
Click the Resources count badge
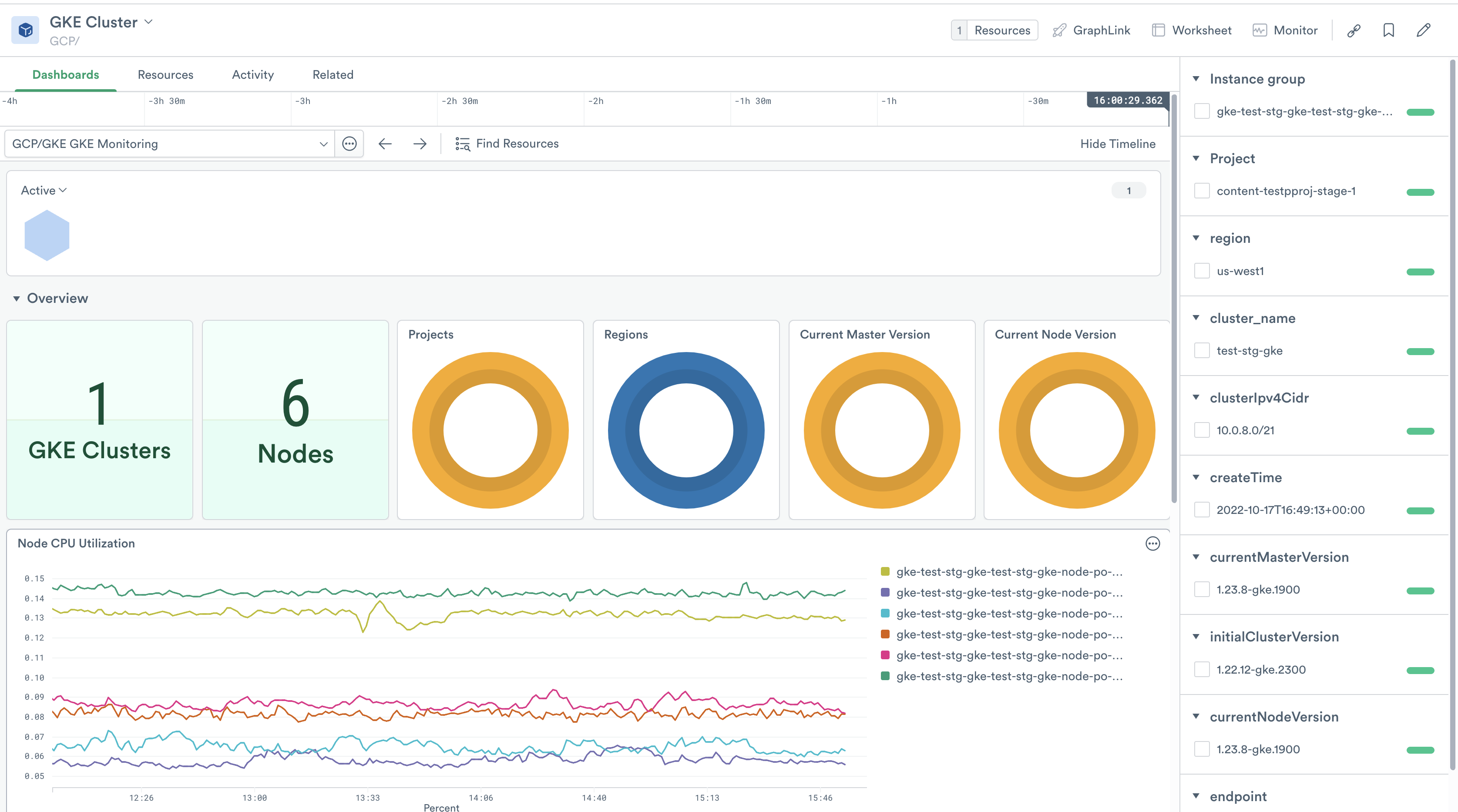[959, 30]
